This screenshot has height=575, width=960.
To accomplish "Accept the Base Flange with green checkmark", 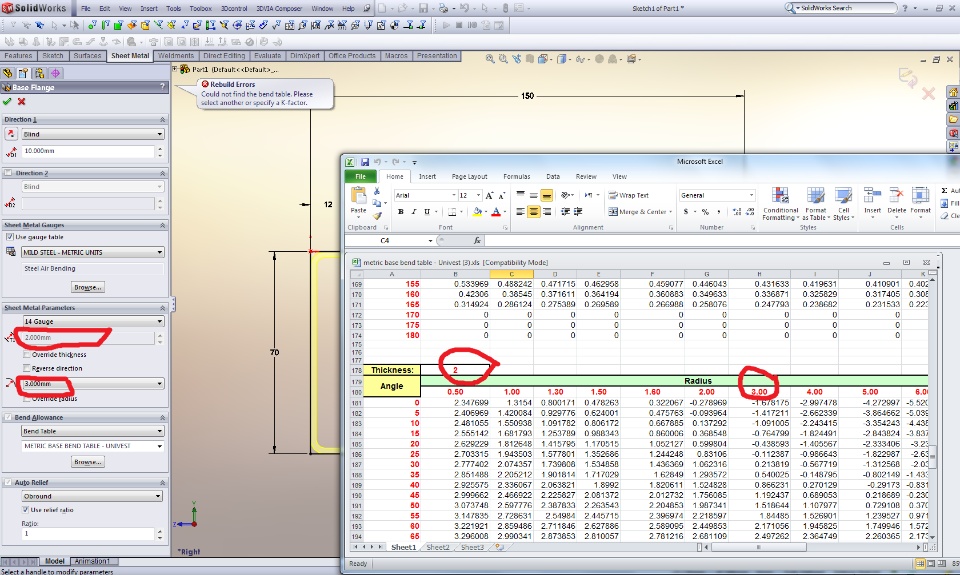I will pyautogui.click(x=7, y=102).
